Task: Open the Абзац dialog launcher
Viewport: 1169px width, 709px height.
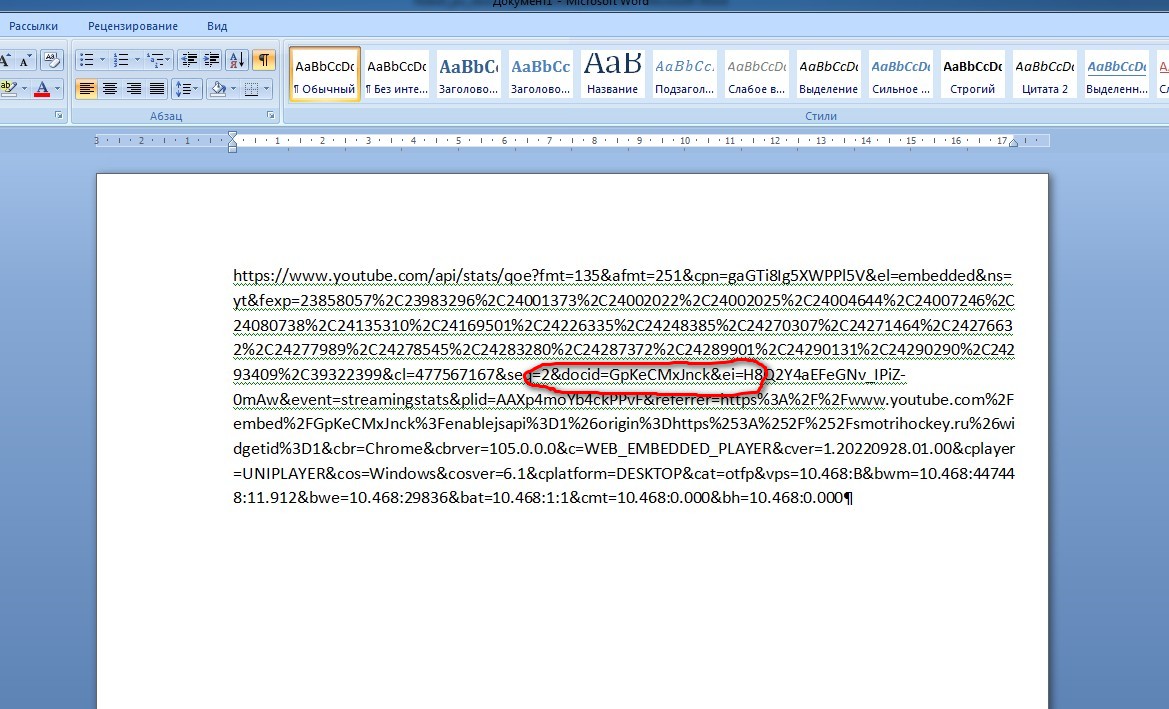Action: [271, 116]
